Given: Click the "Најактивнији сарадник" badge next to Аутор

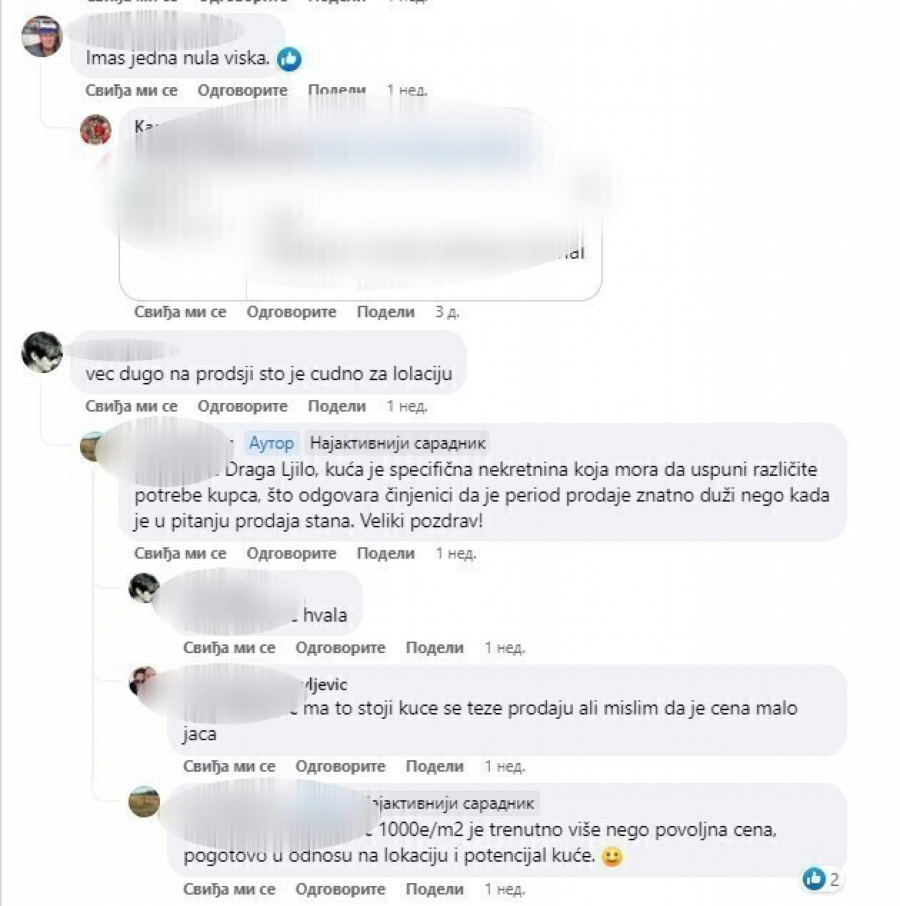Looking at the screenshot, I should pyautogui.click(x=397, y=443).
